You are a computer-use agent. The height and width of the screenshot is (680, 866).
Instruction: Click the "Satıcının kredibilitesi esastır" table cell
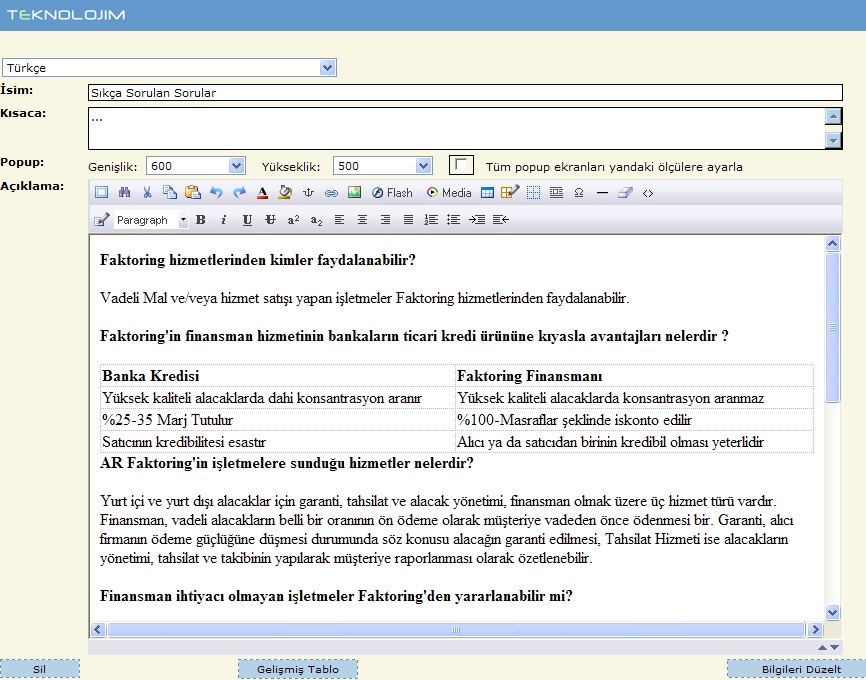(278, 442)
